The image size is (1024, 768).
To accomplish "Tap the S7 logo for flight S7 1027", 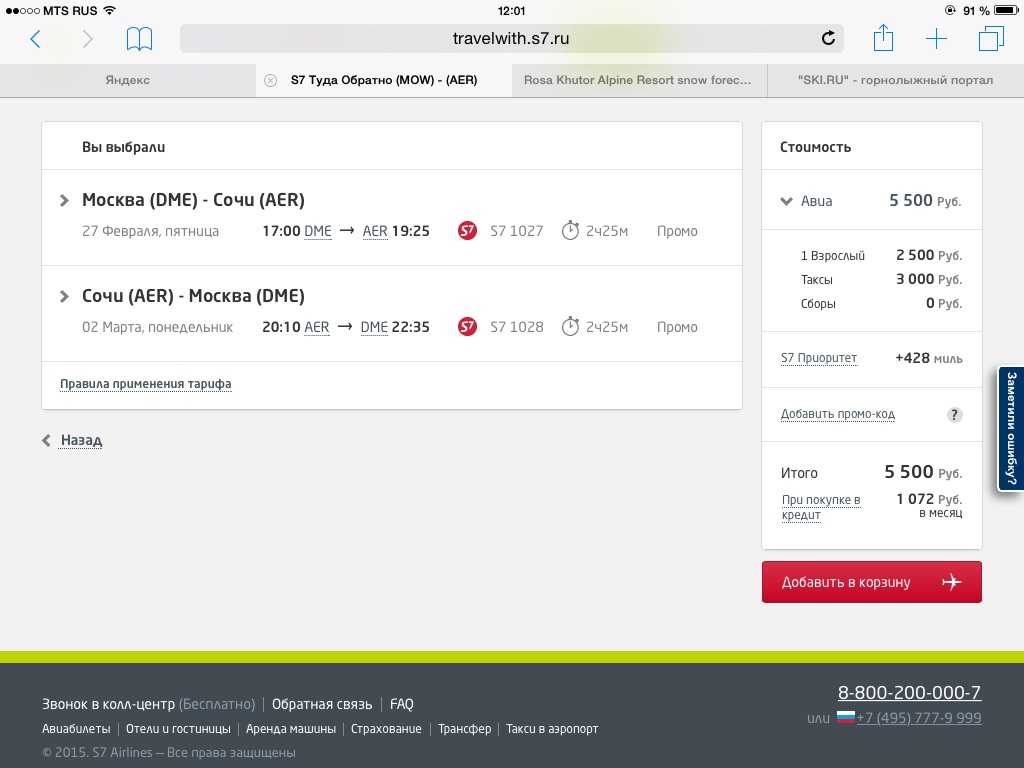I will tap(468, 231).
